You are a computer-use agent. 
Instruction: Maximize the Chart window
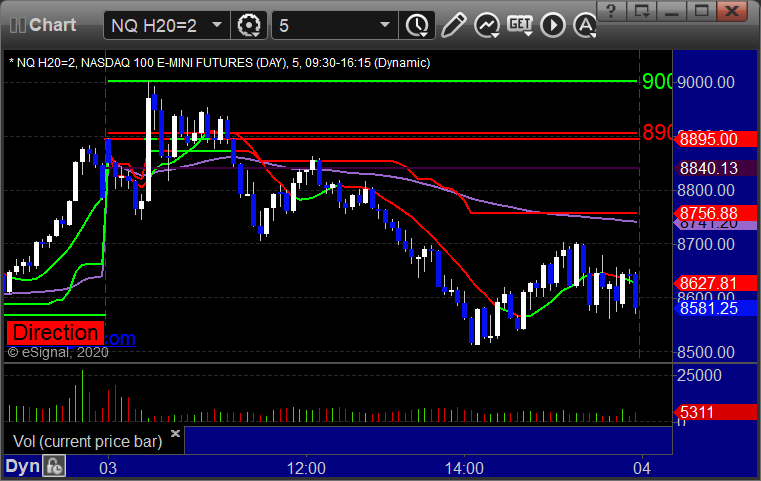point(702,11)
